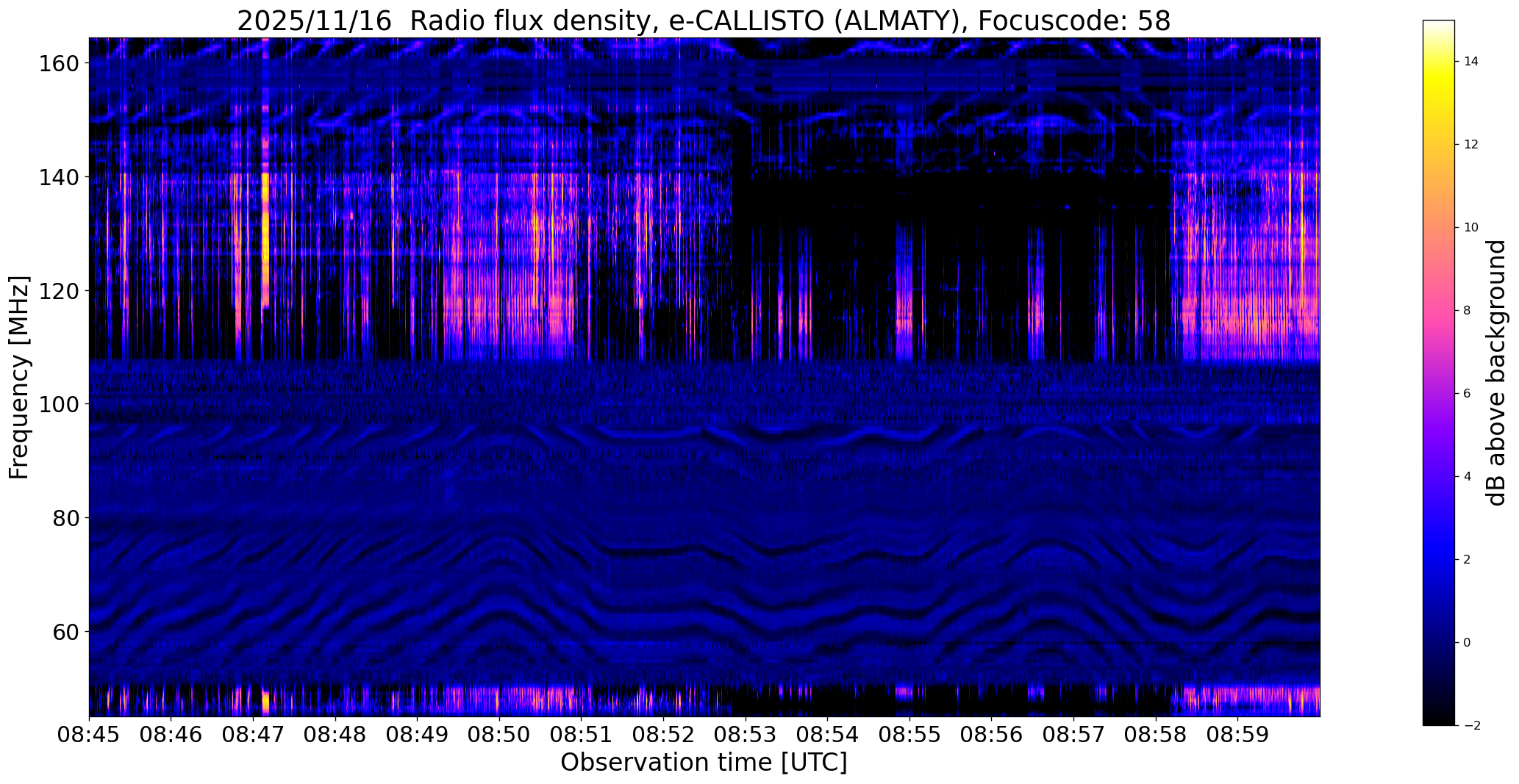Click the colorbar tick label 14

1471,62
